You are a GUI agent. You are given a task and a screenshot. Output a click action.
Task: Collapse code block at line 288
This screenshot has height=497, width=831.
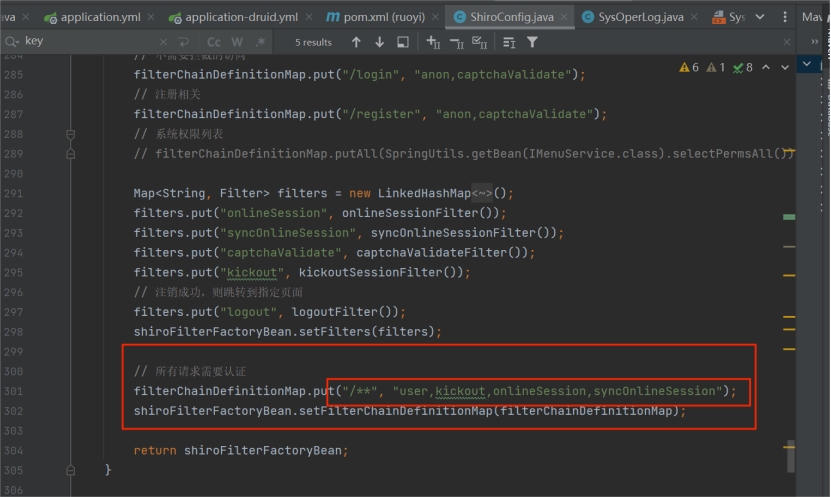pos(71,134)
